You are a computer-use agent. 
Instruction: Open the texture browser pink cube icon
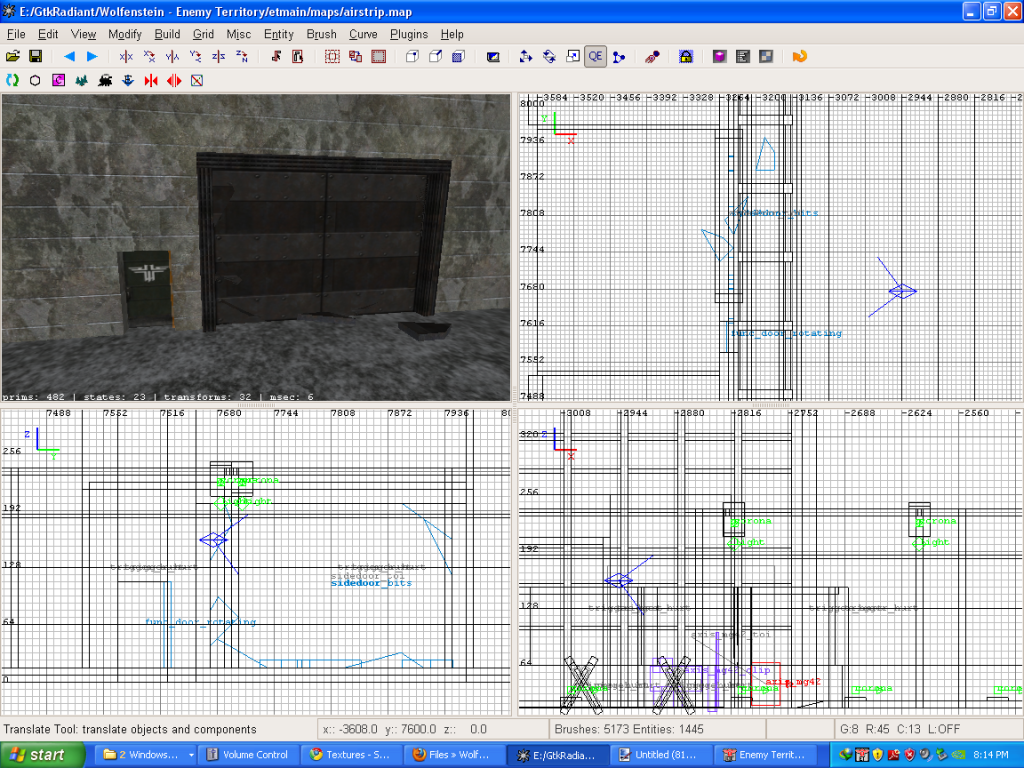pyautogui.click(x=719, y=57)
